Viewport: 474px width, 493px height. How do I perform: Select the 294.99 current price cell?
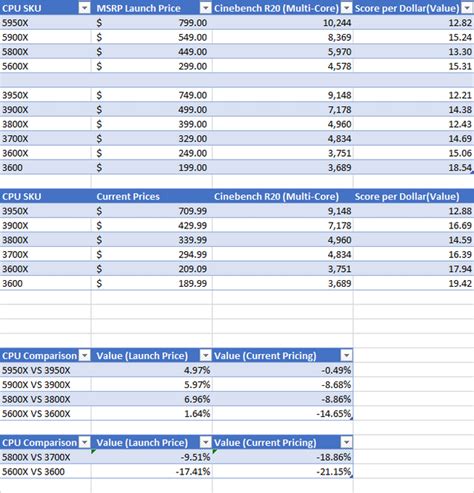152,254
